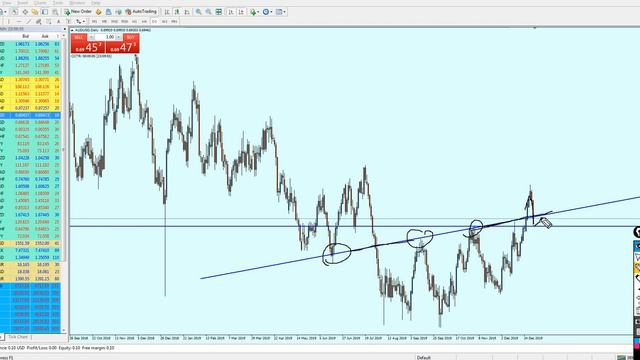
Task: Click the red SELL button
Action: coord(79,37)
